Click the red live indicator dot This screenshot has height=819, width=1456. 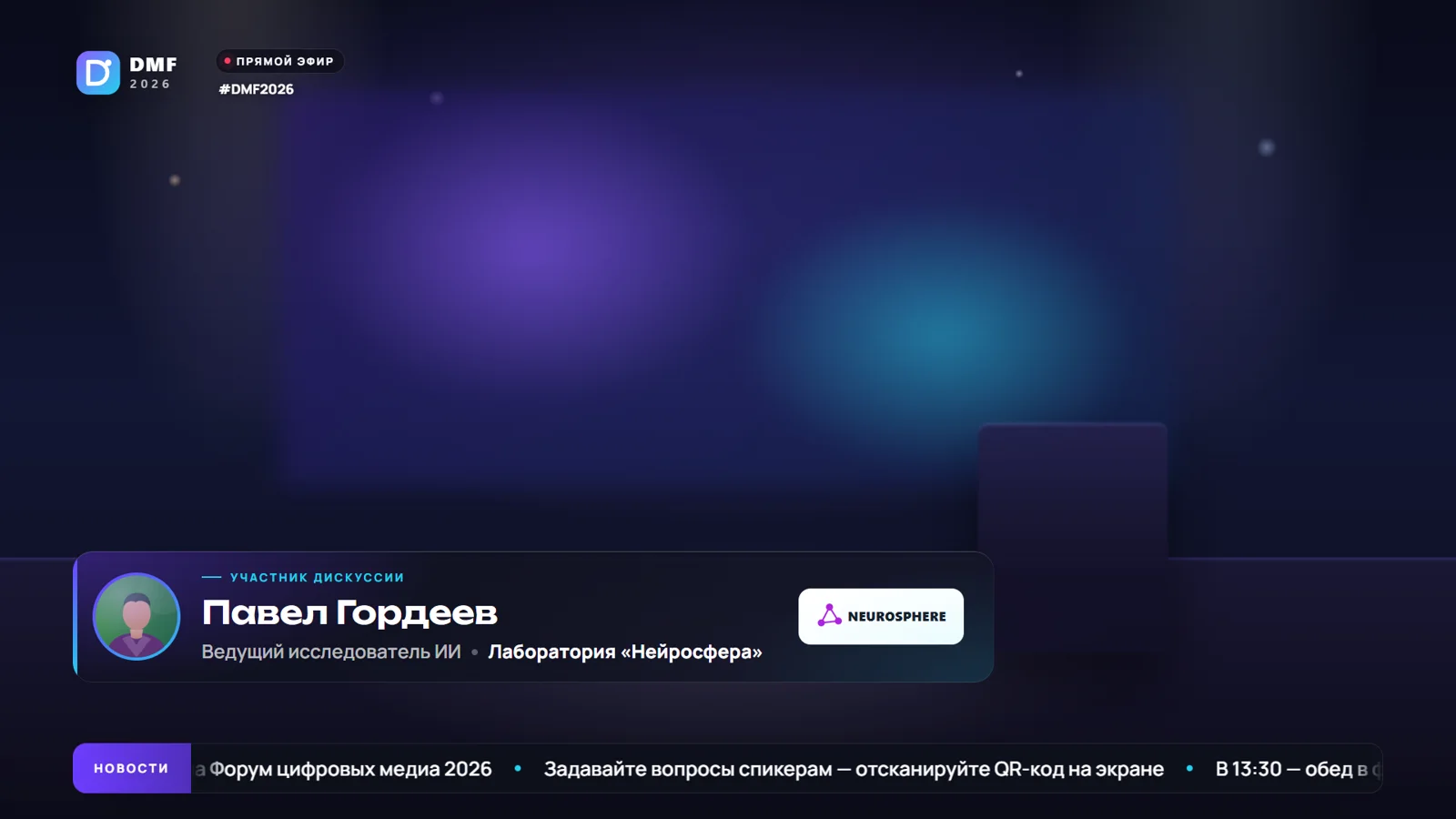click(227, 61)
